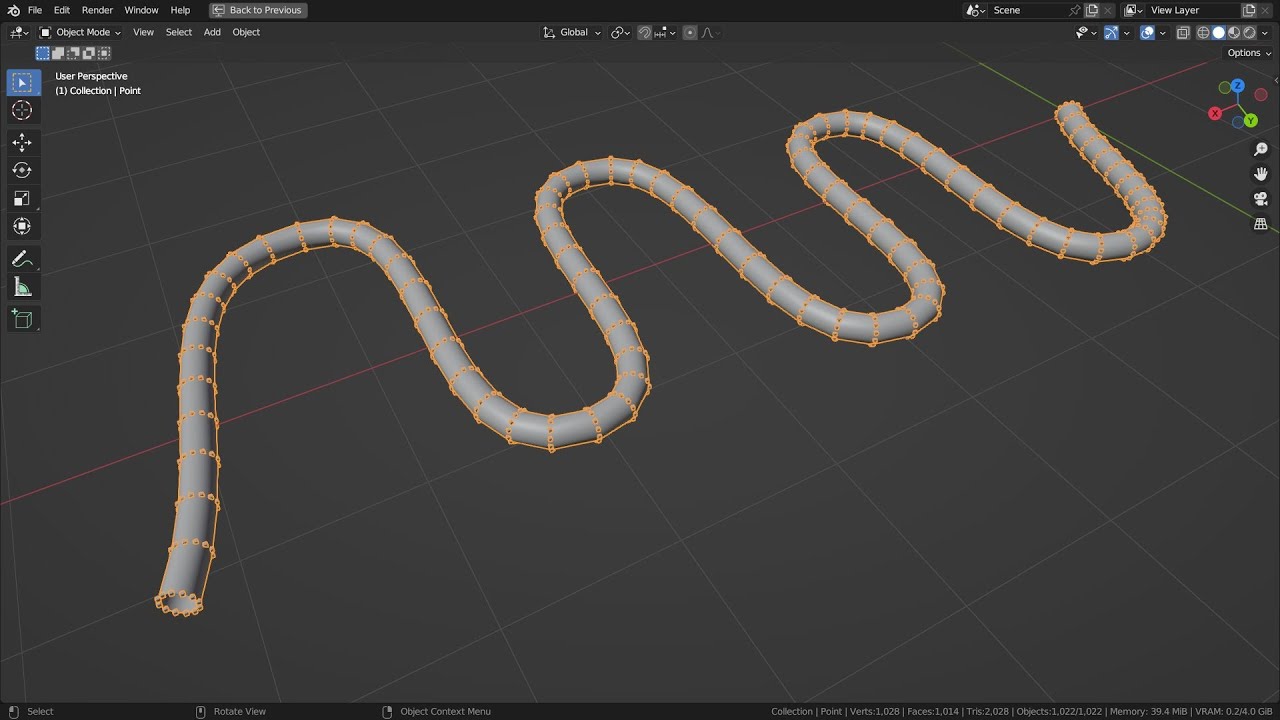Select the Cursor tool in toolbar
Viewport: 1280px width, 720px height.
tap(22, 110)
